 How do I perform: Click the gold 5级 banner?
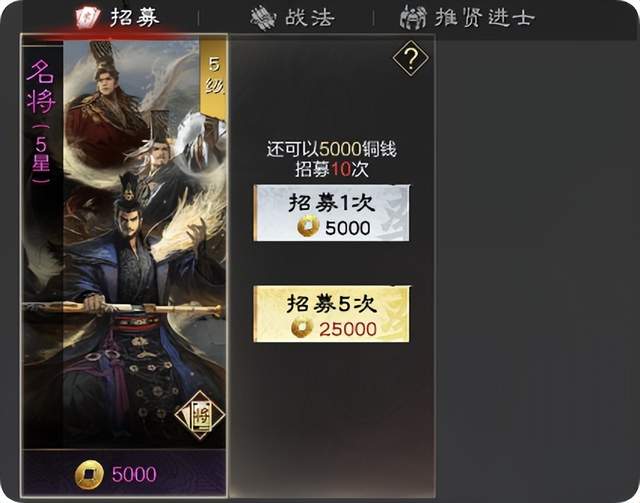213,77
